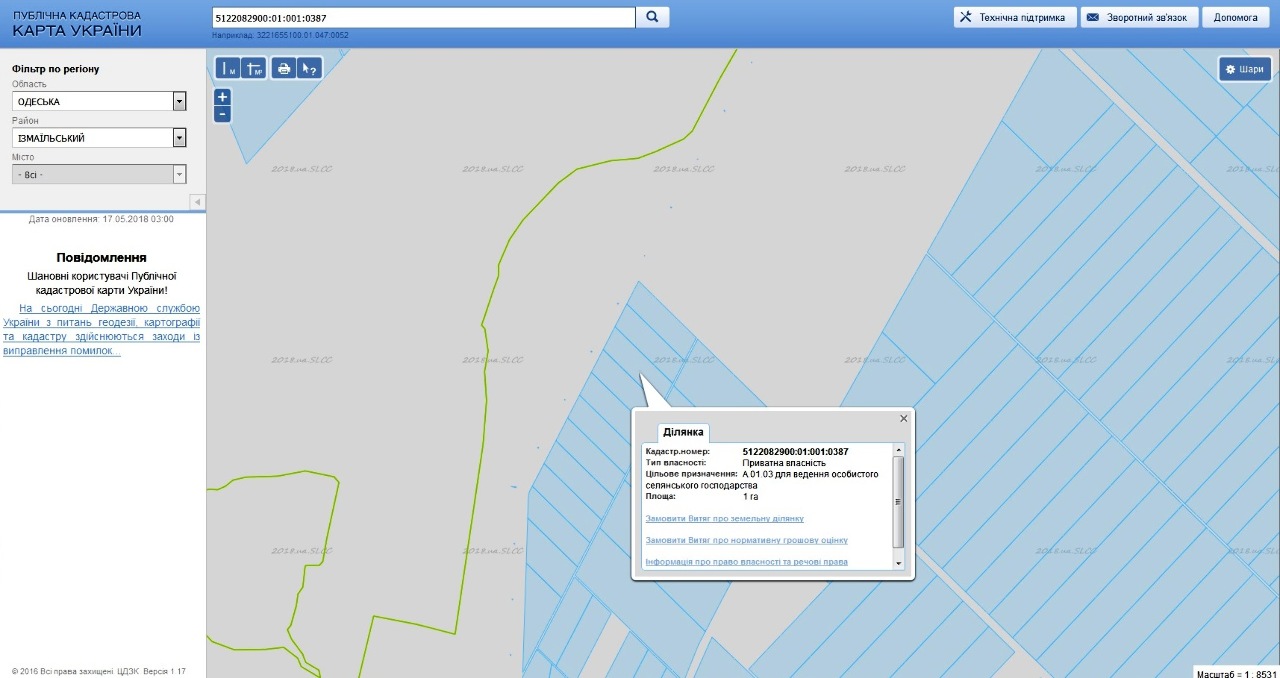The image size is (1280, 678).
Task: Activate the parcel info identify tool
Action: pos(309,69)
